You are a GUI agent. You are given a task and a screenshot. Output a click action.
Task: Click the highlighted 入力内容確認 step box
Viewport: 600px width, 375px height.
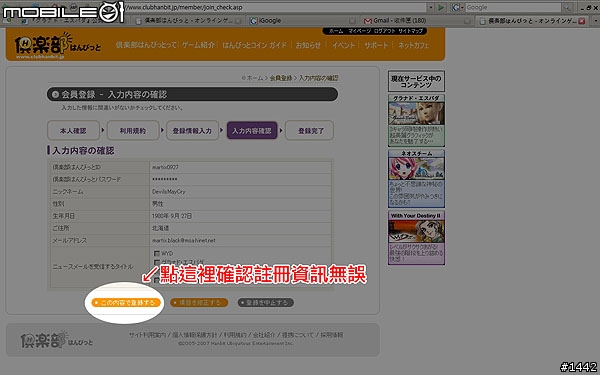pos(252,130)
